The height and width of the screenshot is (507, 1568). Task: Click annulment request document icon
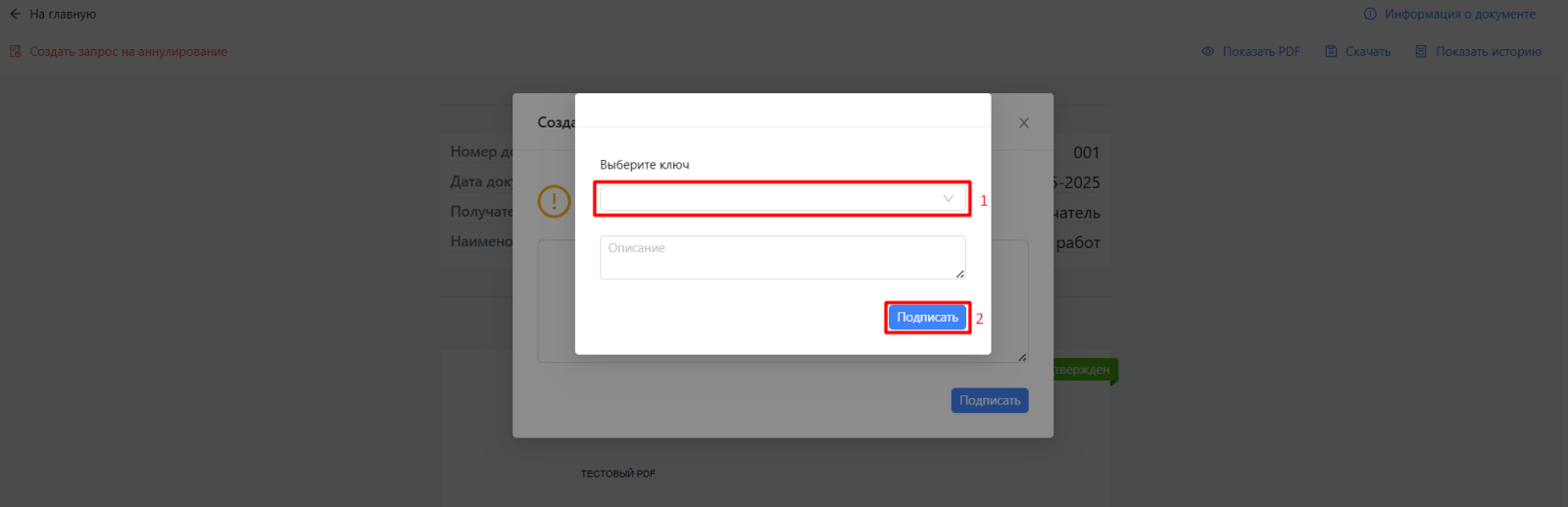15,51
